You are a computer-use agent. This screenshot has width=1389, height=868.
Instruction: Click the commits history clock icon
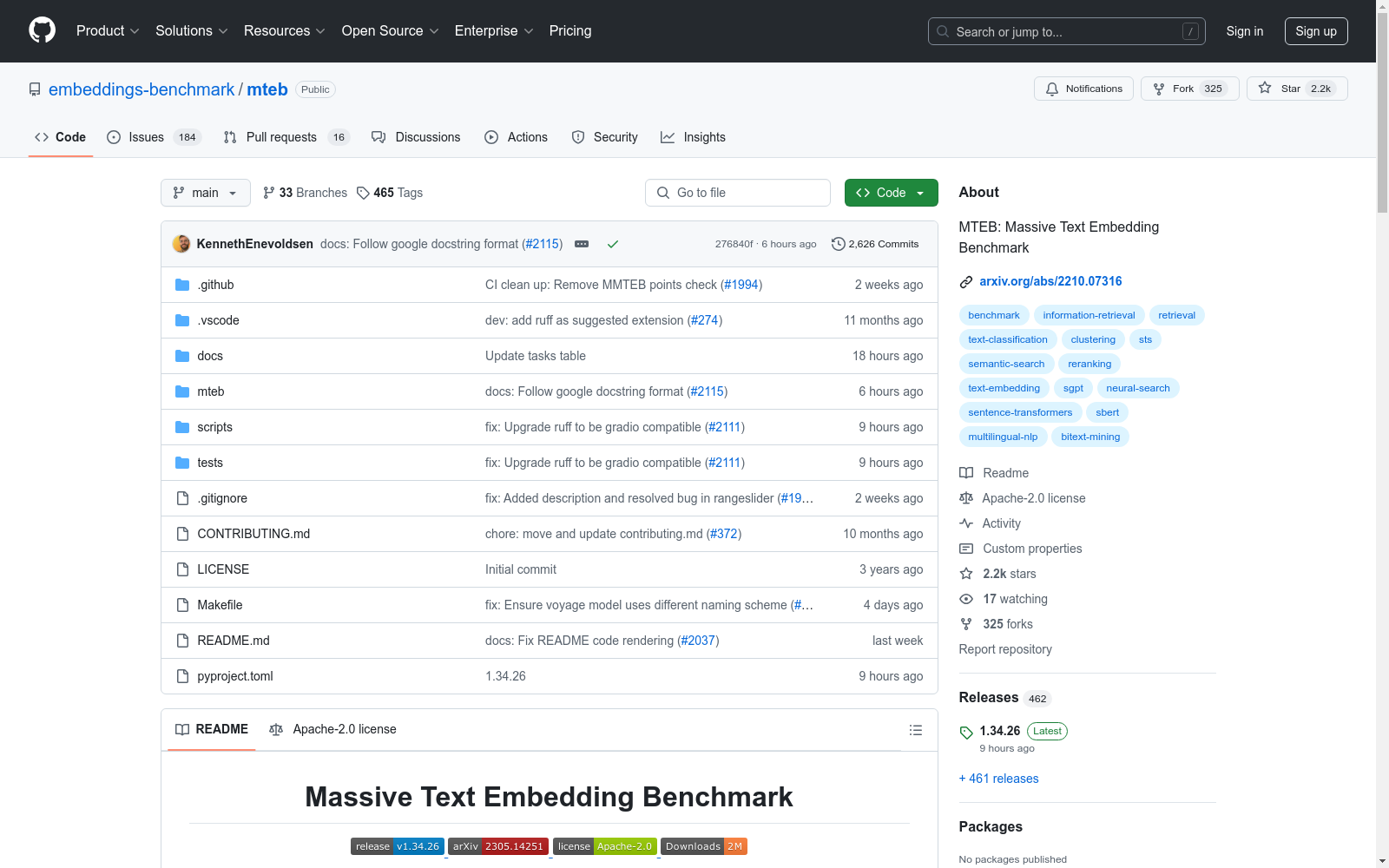pyautogui.click(x=839, y=244)
